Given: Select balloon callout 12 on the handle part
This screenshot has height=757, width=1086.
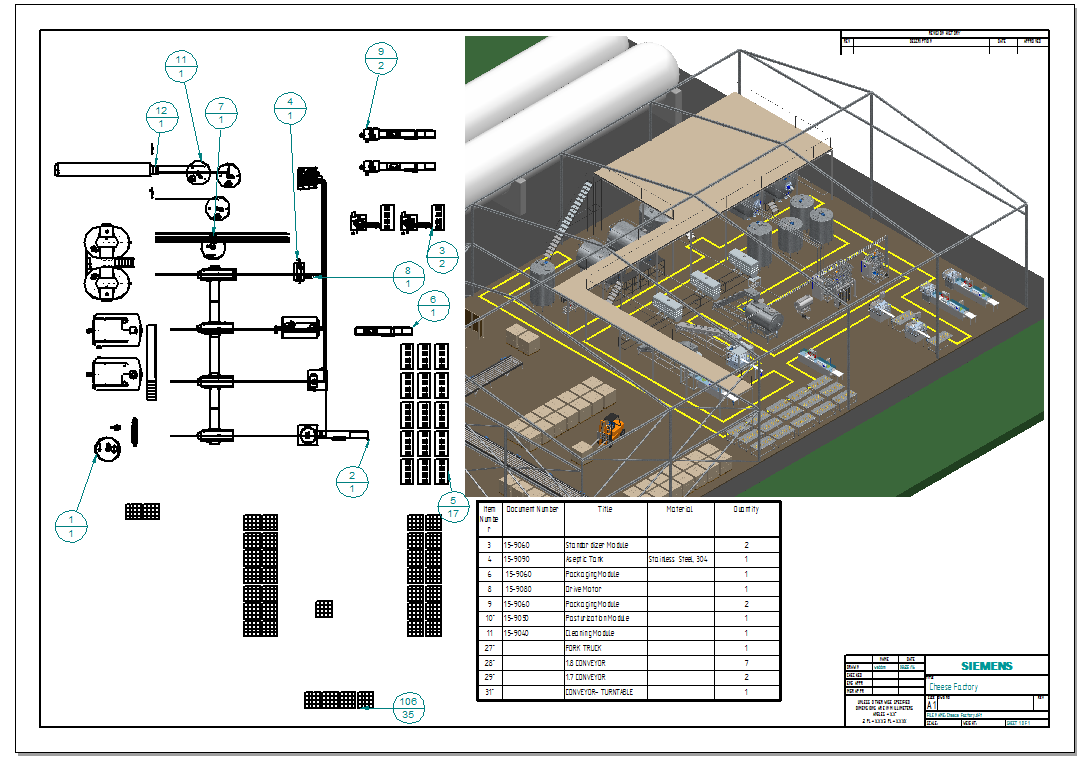Looking at the screenshot, I should [163, 115].
